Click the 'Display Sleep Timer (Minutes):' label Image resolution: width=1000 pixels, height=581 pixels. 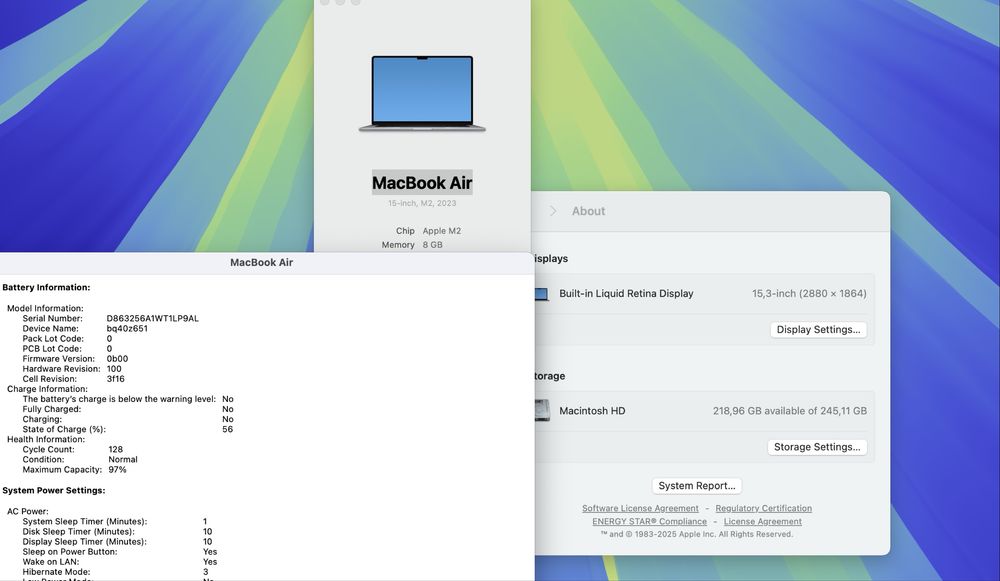click(84, 542)
